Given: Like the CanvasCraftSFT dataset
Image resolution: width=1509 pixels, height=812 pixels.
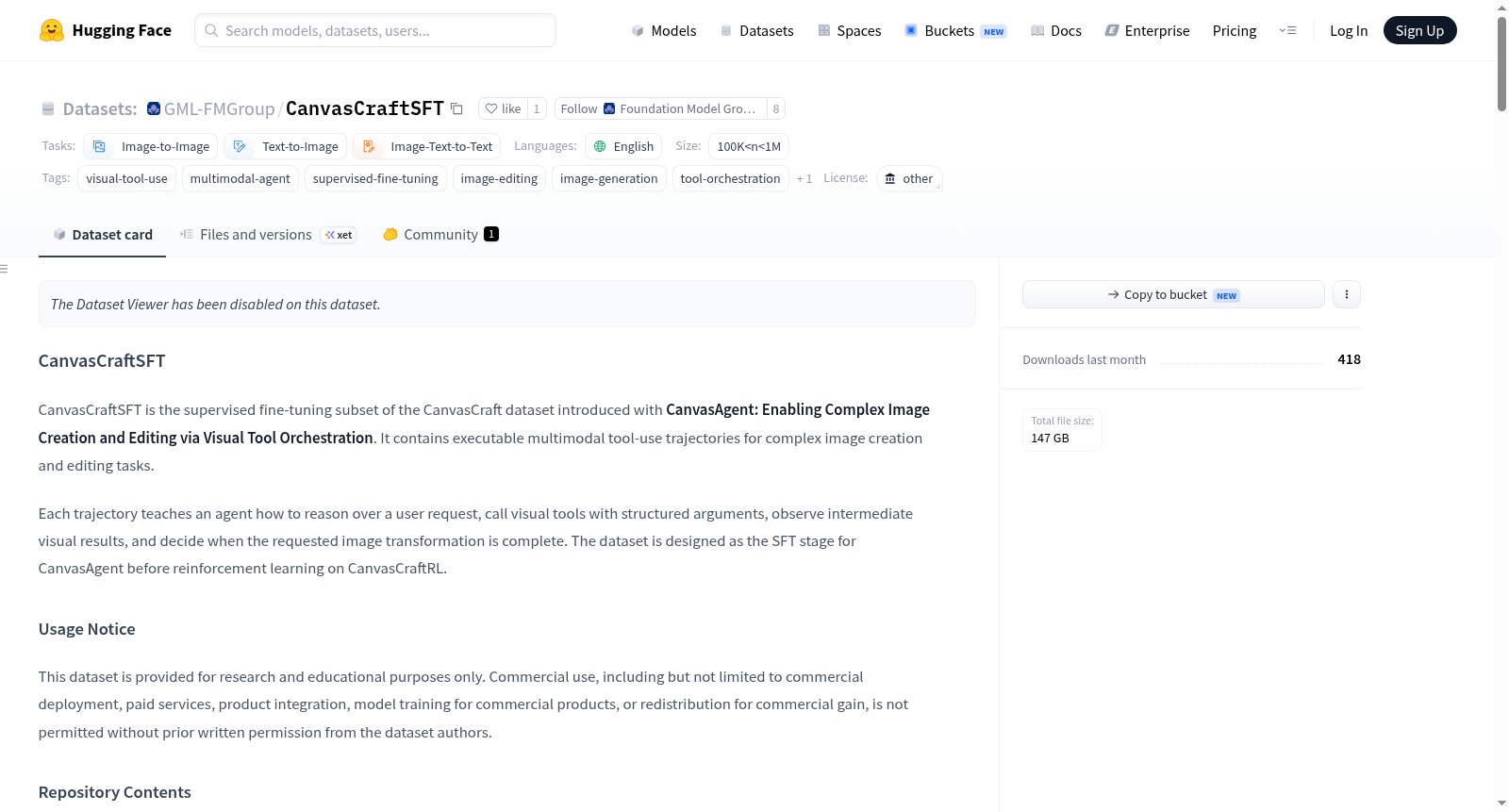Looking at the screenshot, I should [x=503, y=108].
